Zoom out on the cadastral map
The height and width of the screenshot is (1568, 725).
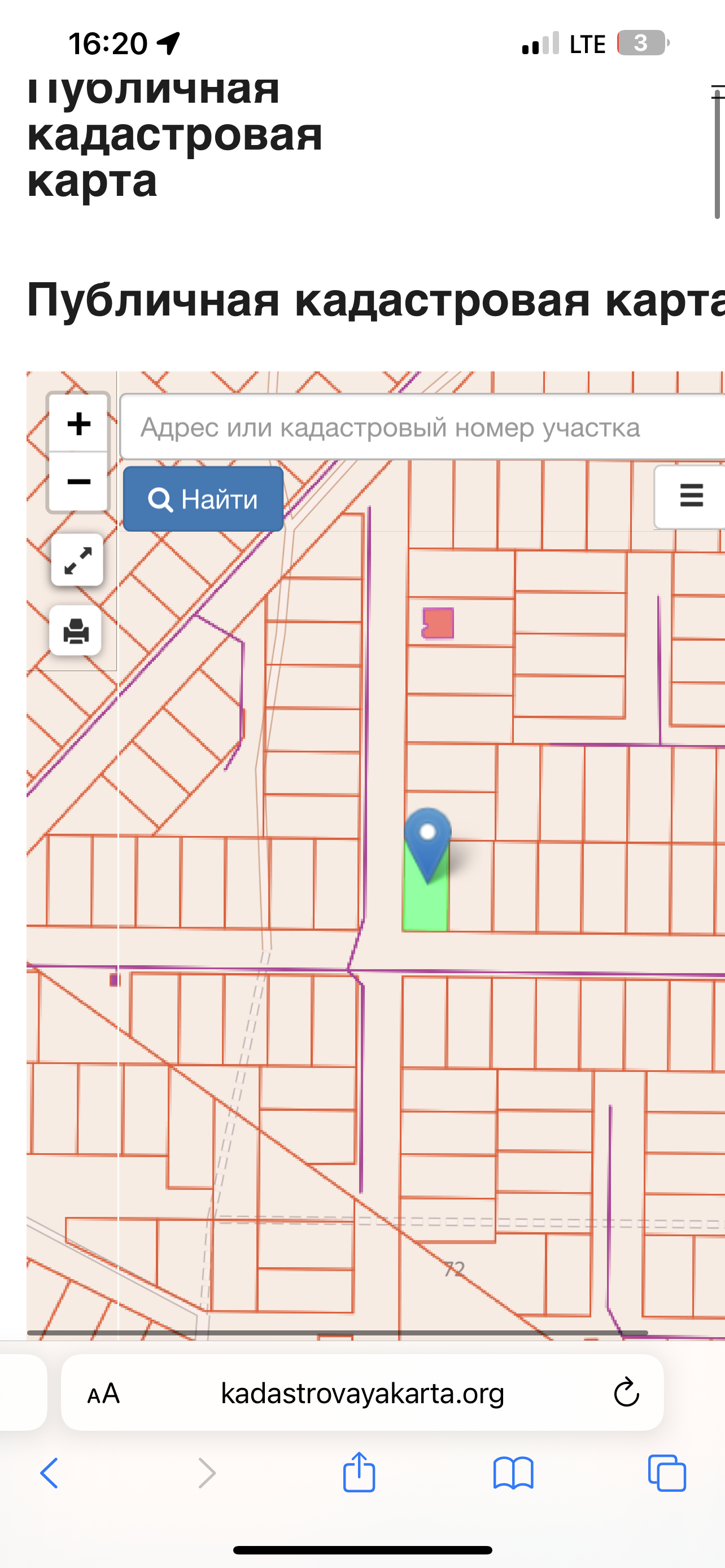pyautogui.click(x=78, y=481)
